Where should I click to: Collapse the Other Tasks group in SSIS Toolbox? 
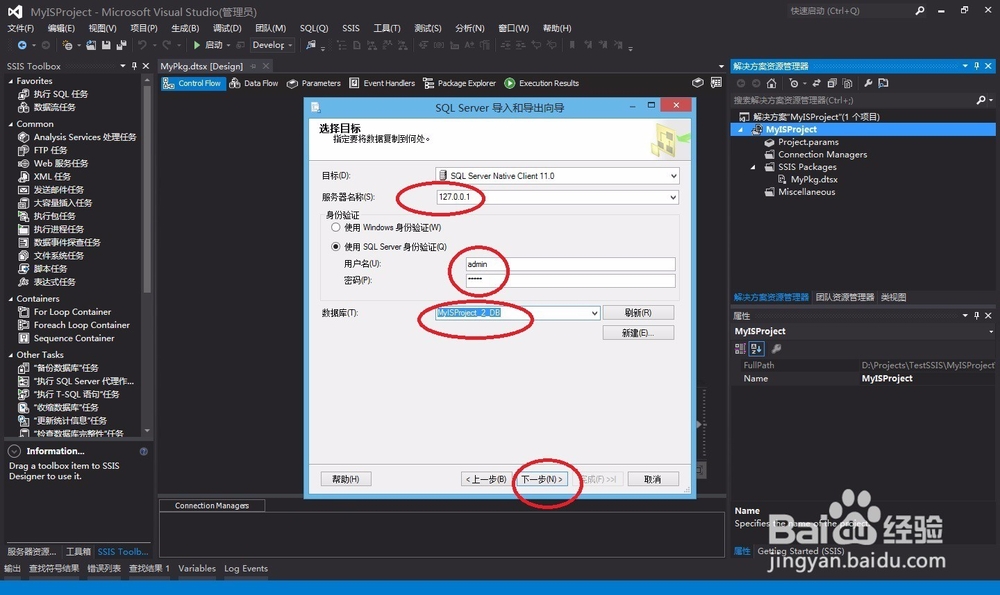pos(11,355)
